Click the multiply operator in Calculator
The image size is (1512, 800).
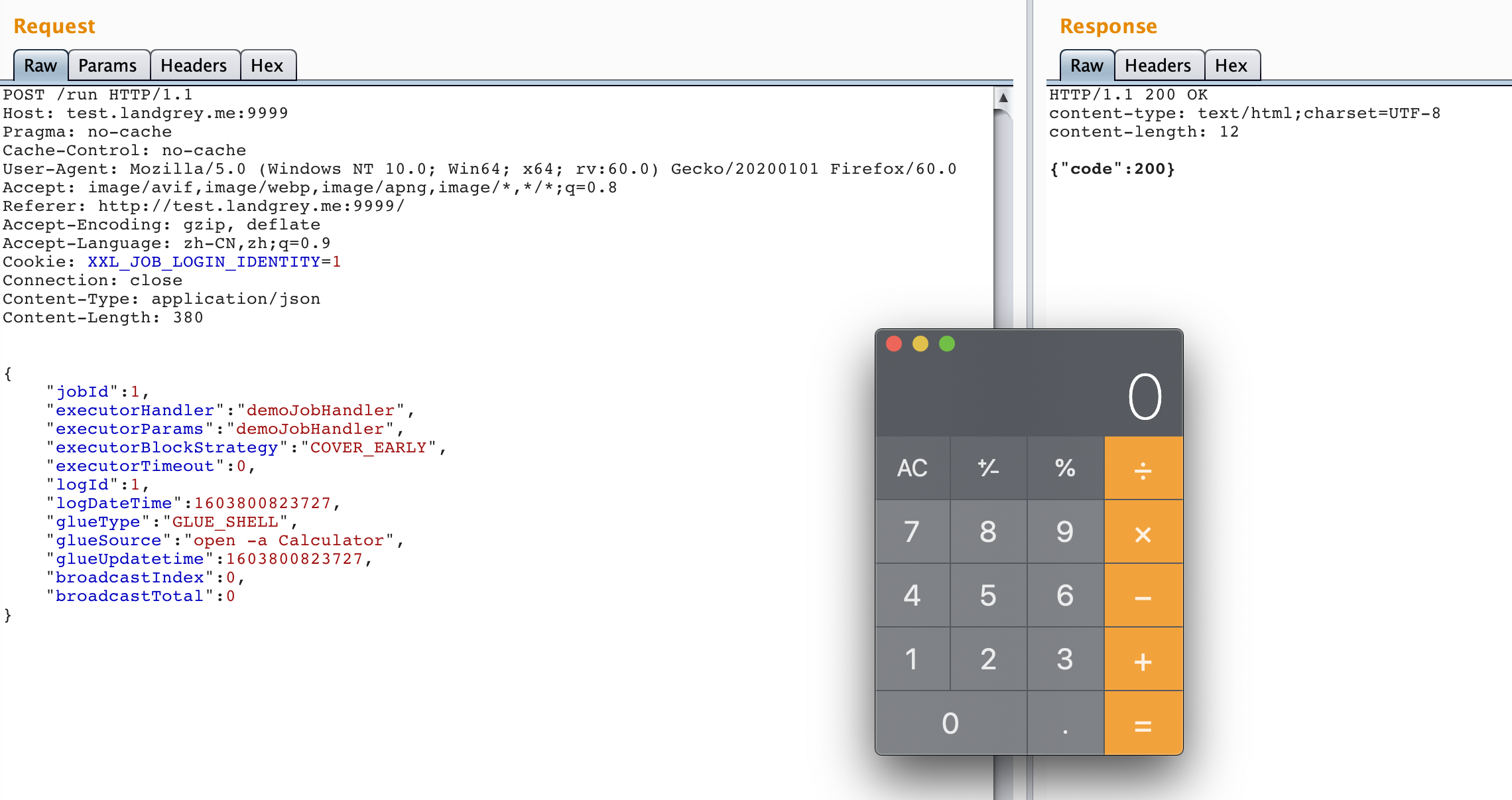(1143, 531)
